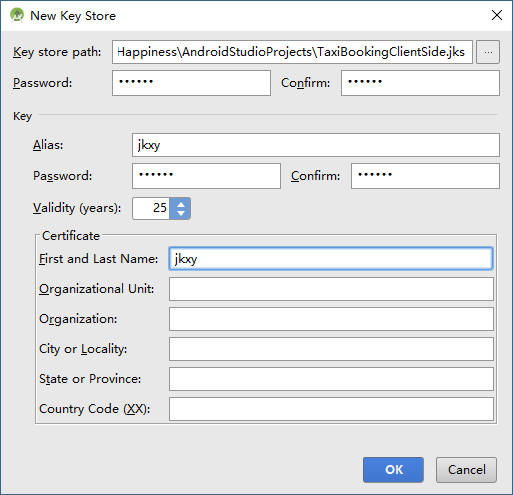Click the Organizational Unit field
Screen dimensions: 513x495
(331, 289)
